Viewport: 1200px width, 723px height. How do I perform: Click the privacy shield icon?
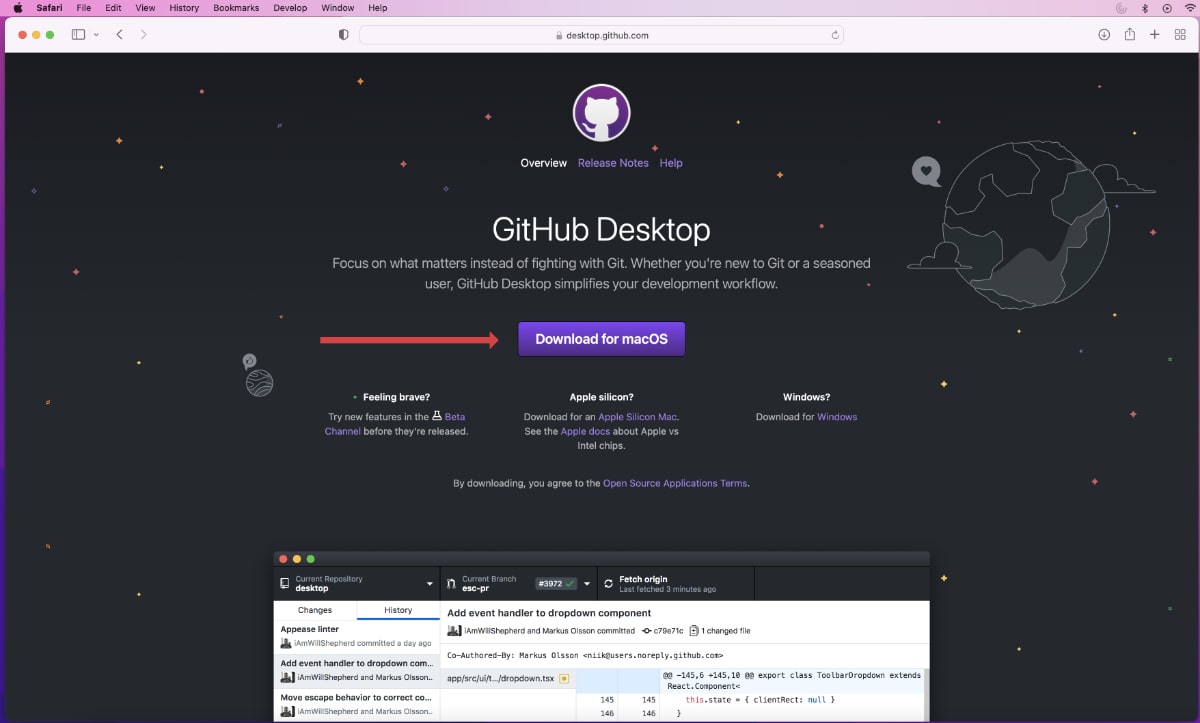tap(344, 35)
